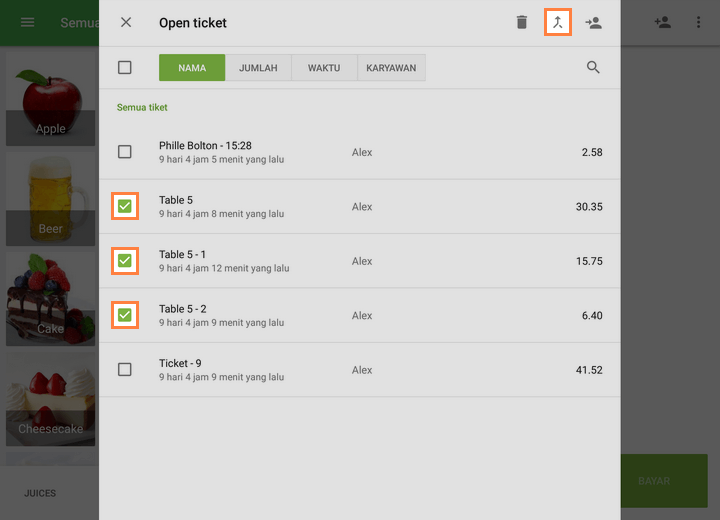The height and width of the screenshot is (520, 720).
Task: Sort tickets by NAMA tab
Action: [x=192, y=68]
